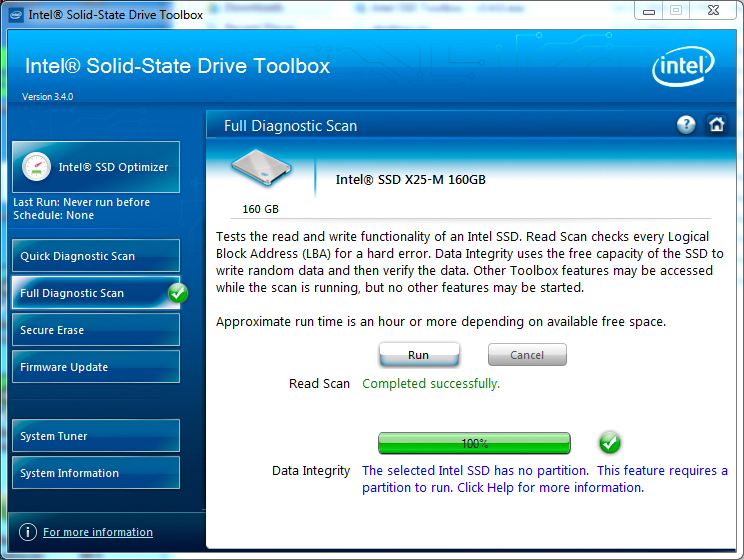Screen dimensions: 744x560
Task: Open System Information
Action: (96, 473)
